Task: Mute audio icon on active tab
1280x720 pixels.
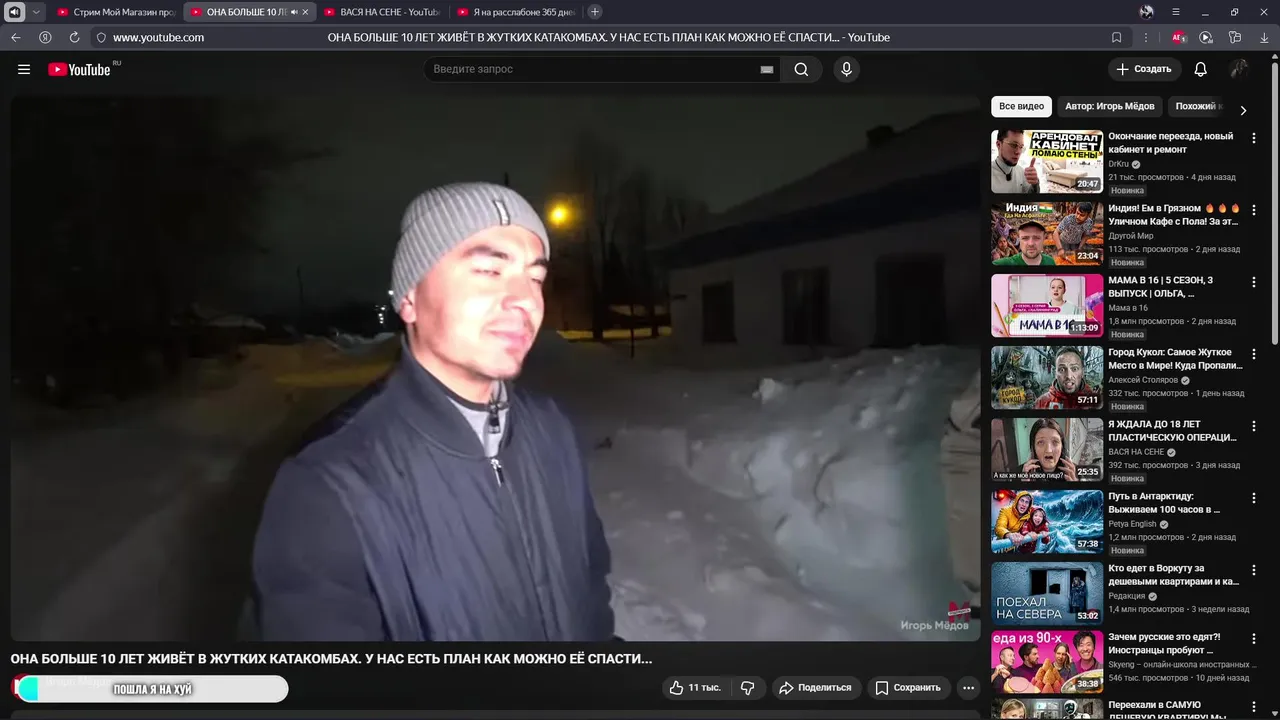Action: point(293,12)
